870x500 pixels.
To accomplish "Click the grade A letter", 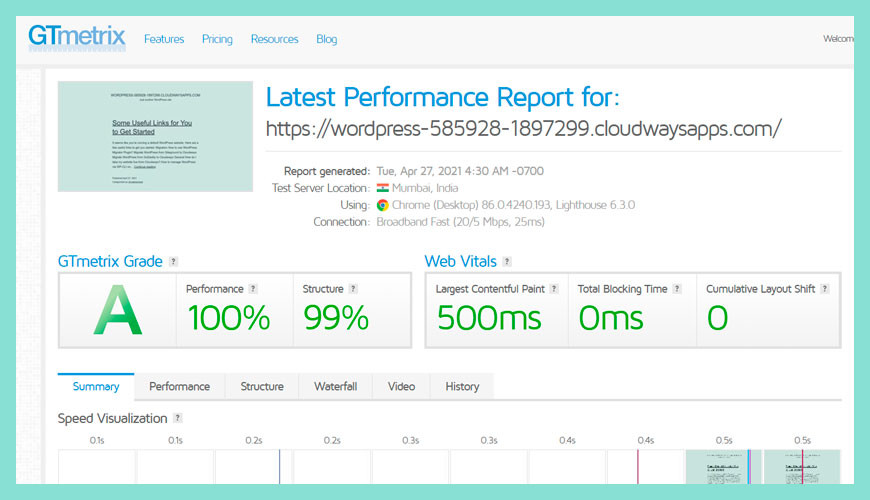I will (x=118, y=310).
